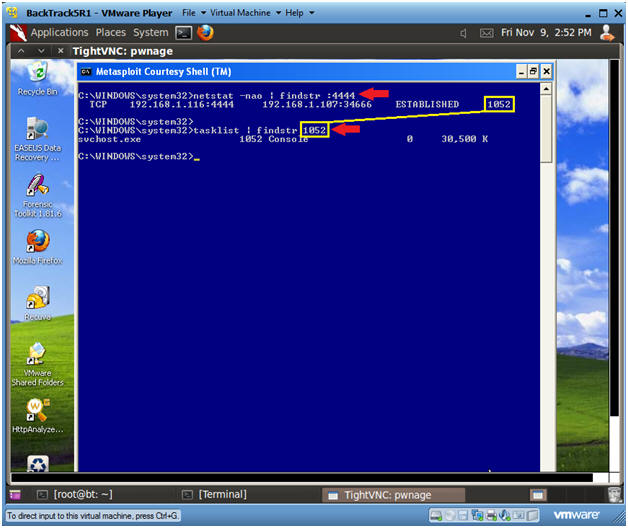This screenshot has width=628, height=528.
Task: Open the trash icon in bottom panel
Action: point(614,495)
